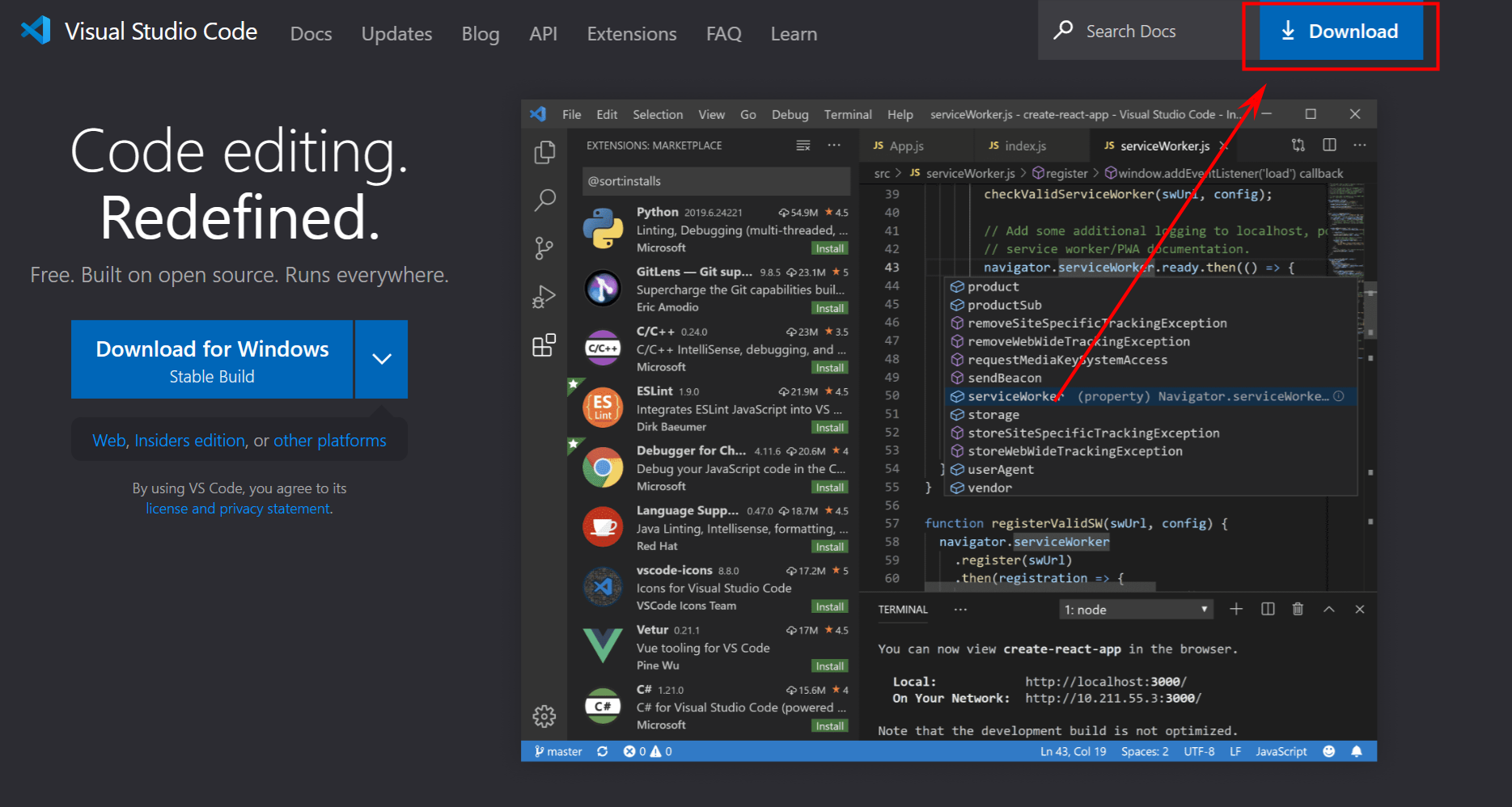
Task: Click the filter extensions icon in marketplace header
Action: coord(803,146)
